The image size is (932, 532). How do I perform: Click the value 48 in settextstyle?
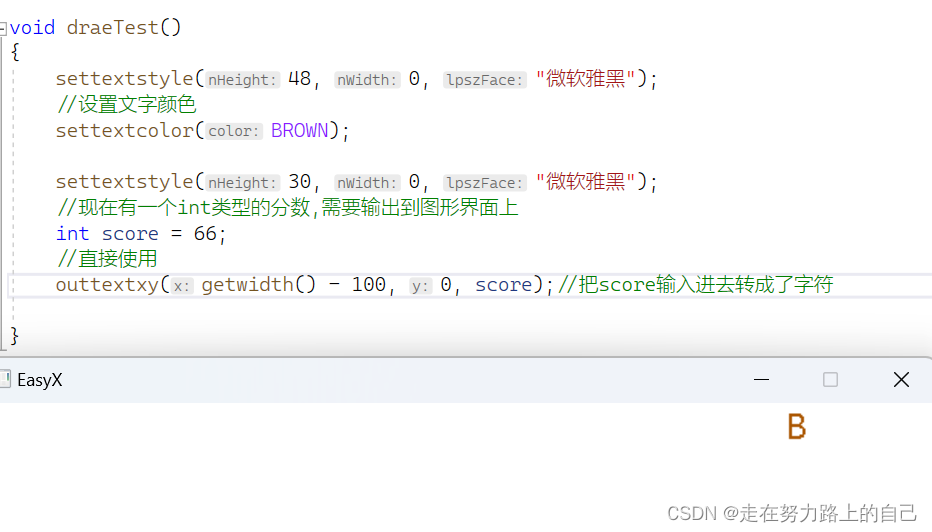300,78
